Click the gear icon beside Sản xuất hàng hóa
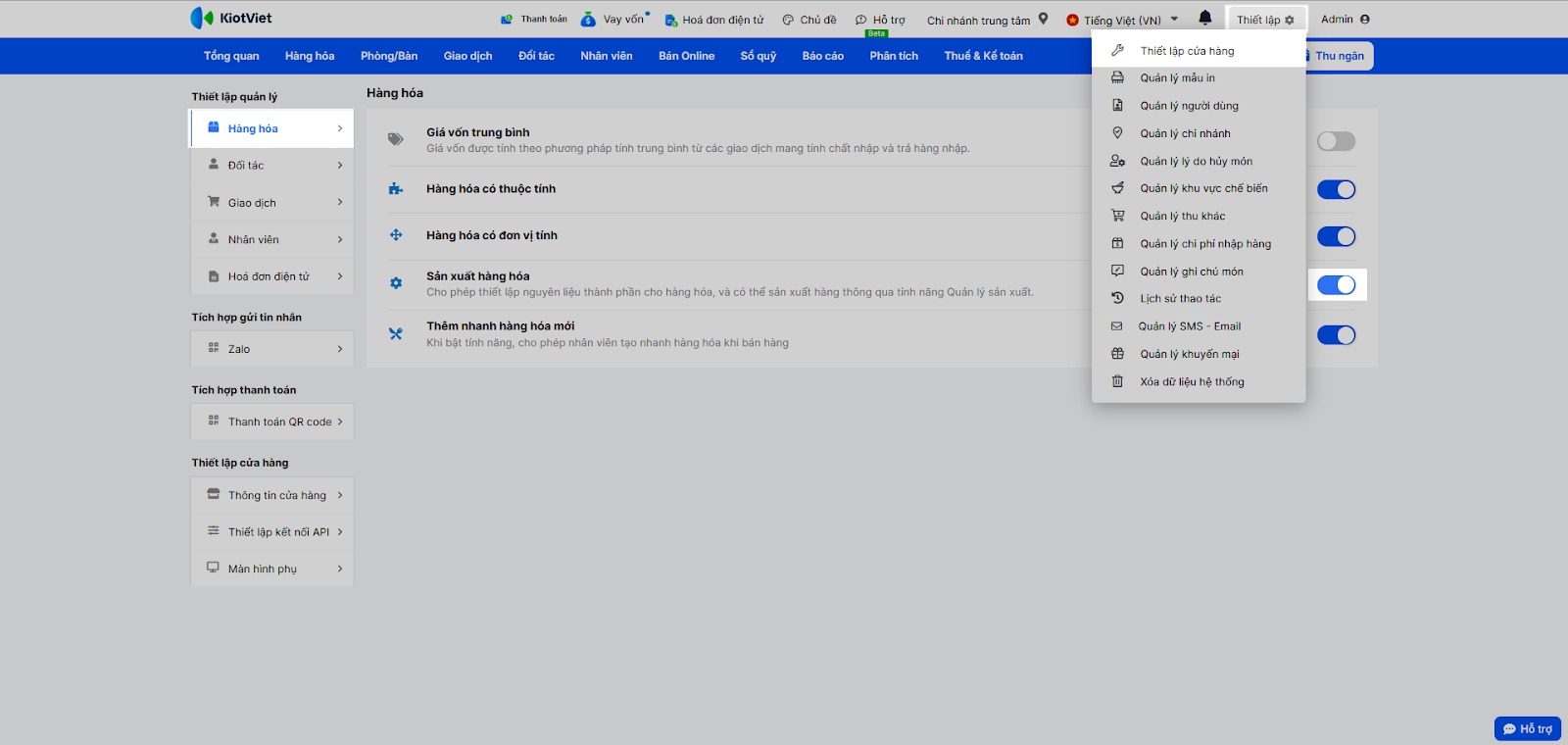 (x=396, y=283)
